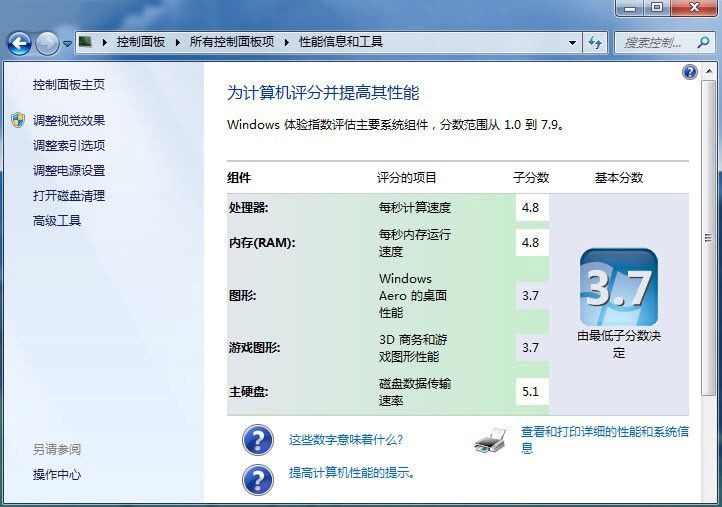Viewport: 722px width, 507px height.
Task: Click the 处理器: row label
Action: click(249, 208)
